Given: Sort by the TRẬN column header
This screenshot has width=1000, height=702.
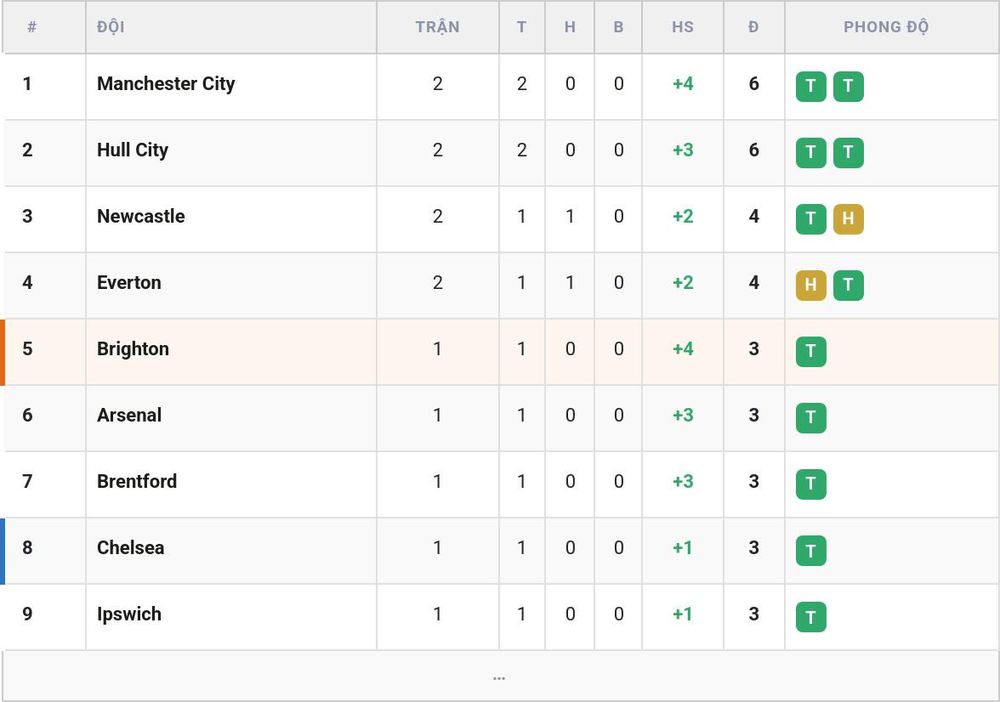Looking at the screenshot, I should point(438,27).
